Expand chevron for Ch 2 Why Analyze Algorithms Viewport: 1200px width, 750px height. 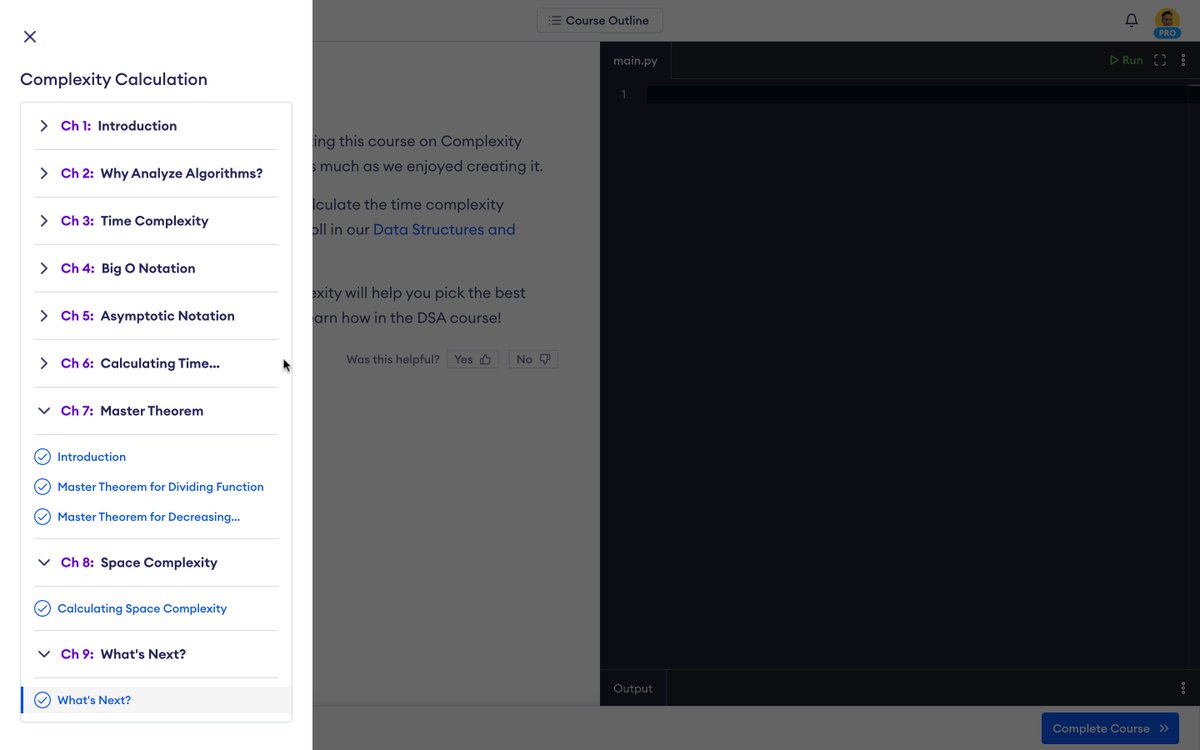(x=44, y=173)
